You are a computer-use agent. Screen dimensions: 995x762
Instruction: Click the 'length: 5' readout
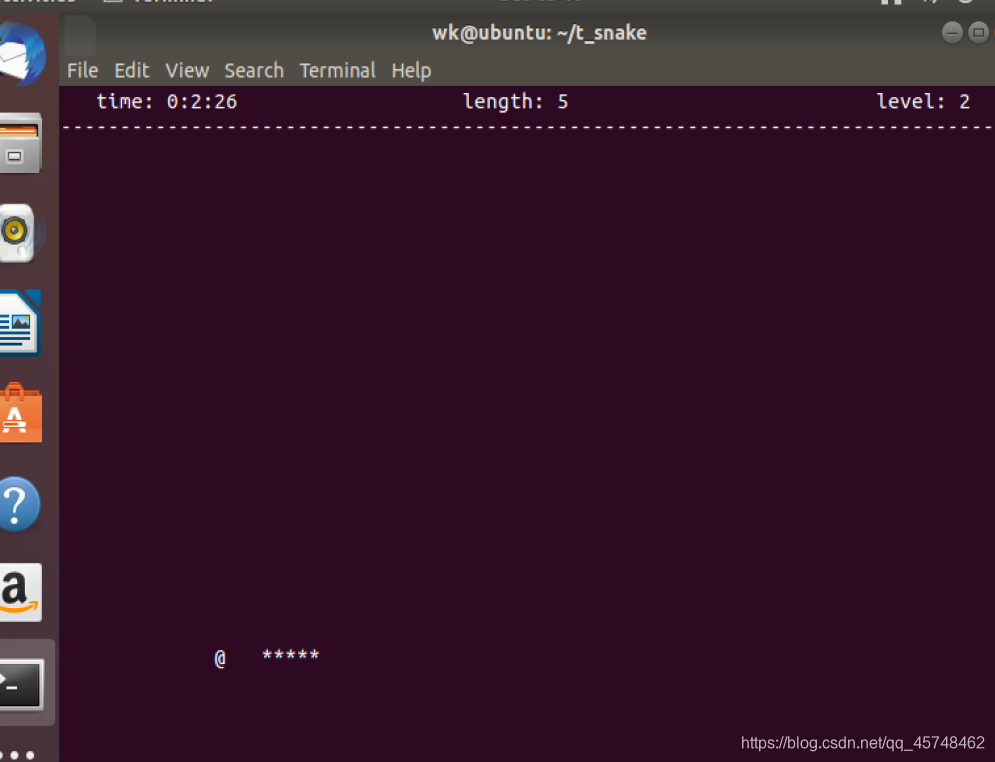515,102
